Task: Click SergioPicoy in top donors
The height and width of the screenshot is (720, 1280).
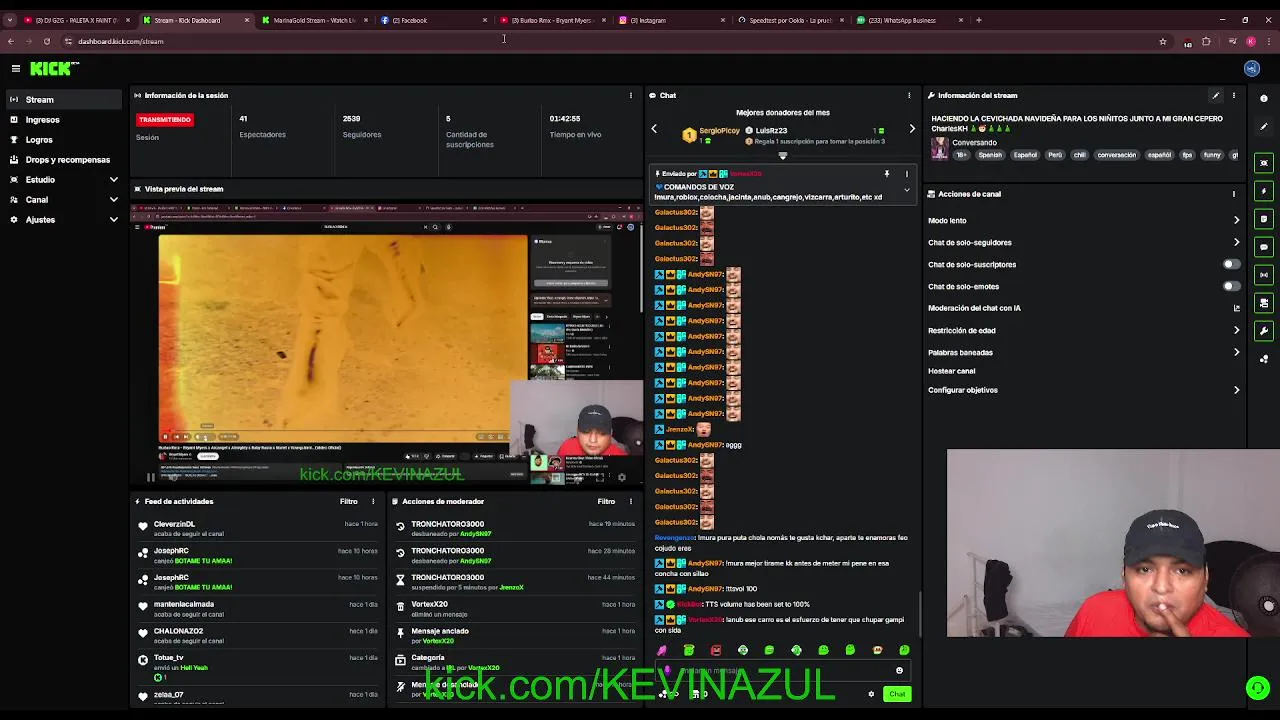Action: coord(719,131)
